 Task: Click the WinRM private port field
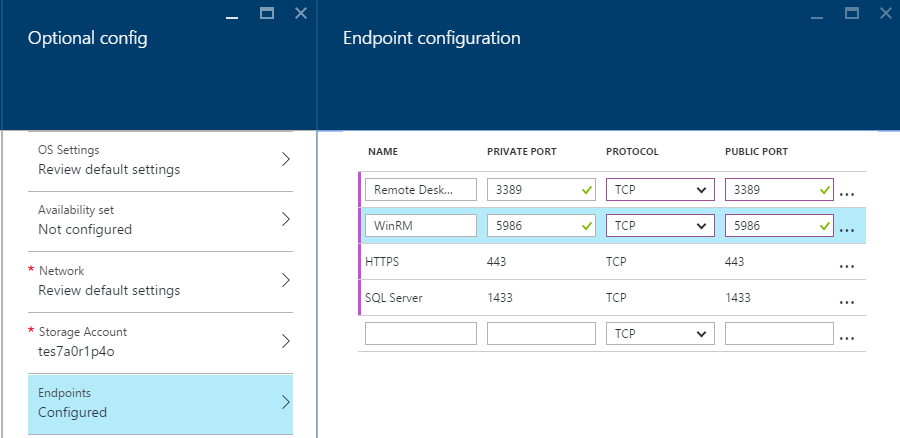click(x=532, y=226)
